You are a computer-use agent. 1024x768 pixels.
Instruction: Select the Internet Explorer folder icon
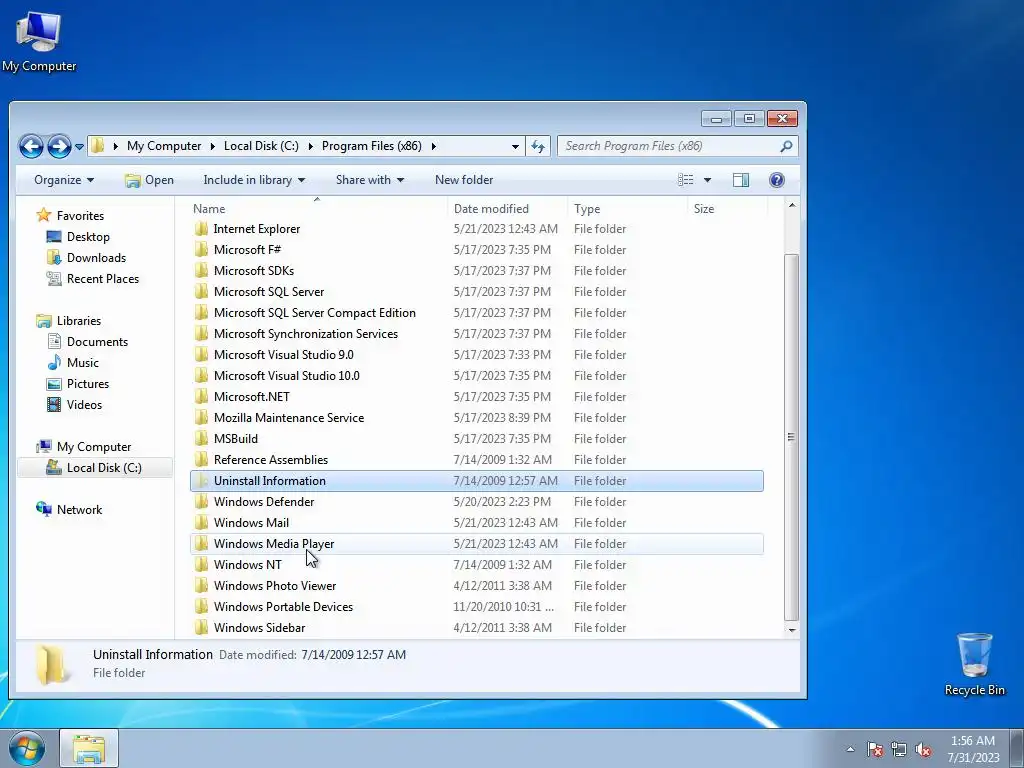201,229
